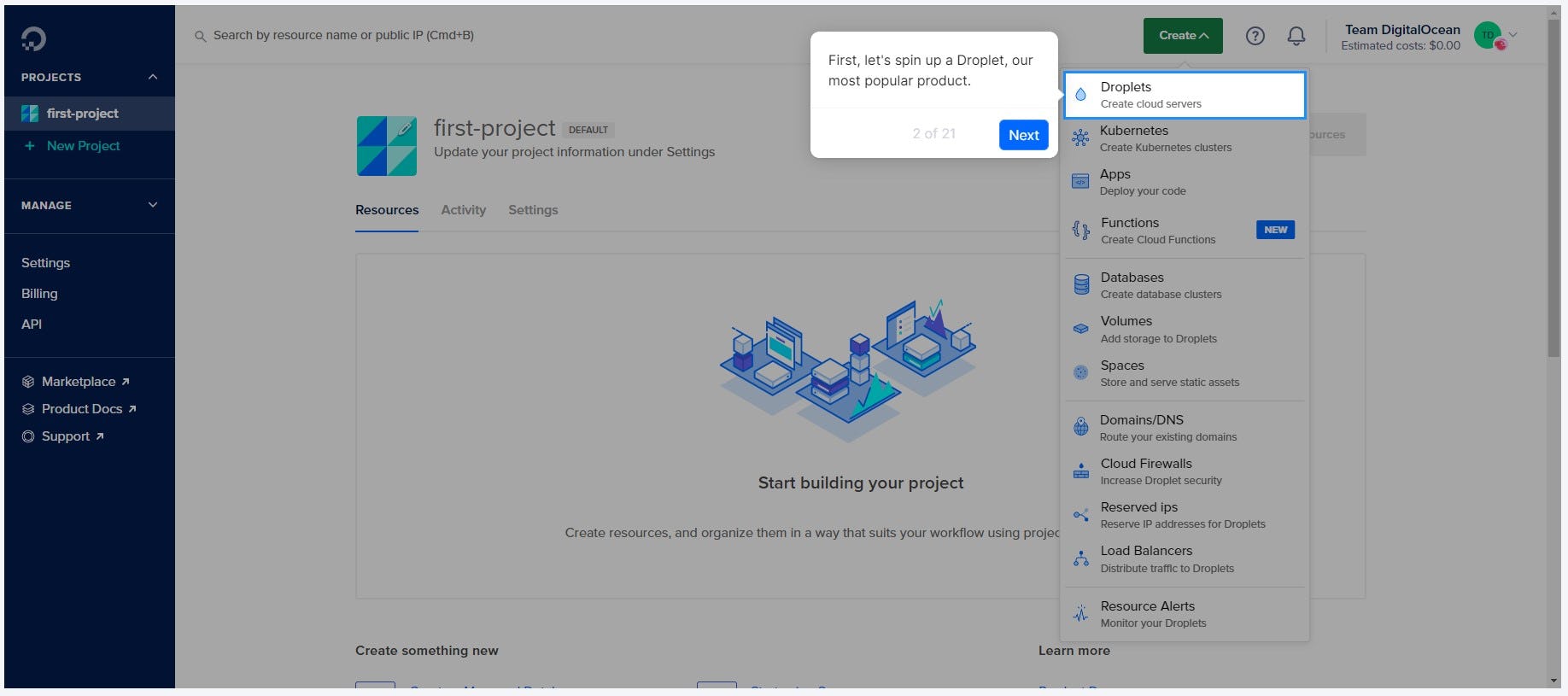Image resolution: width=1568 pixels, height=696 pixels.
Task: Open the notifications bell icon
Action: point(1296,36)
